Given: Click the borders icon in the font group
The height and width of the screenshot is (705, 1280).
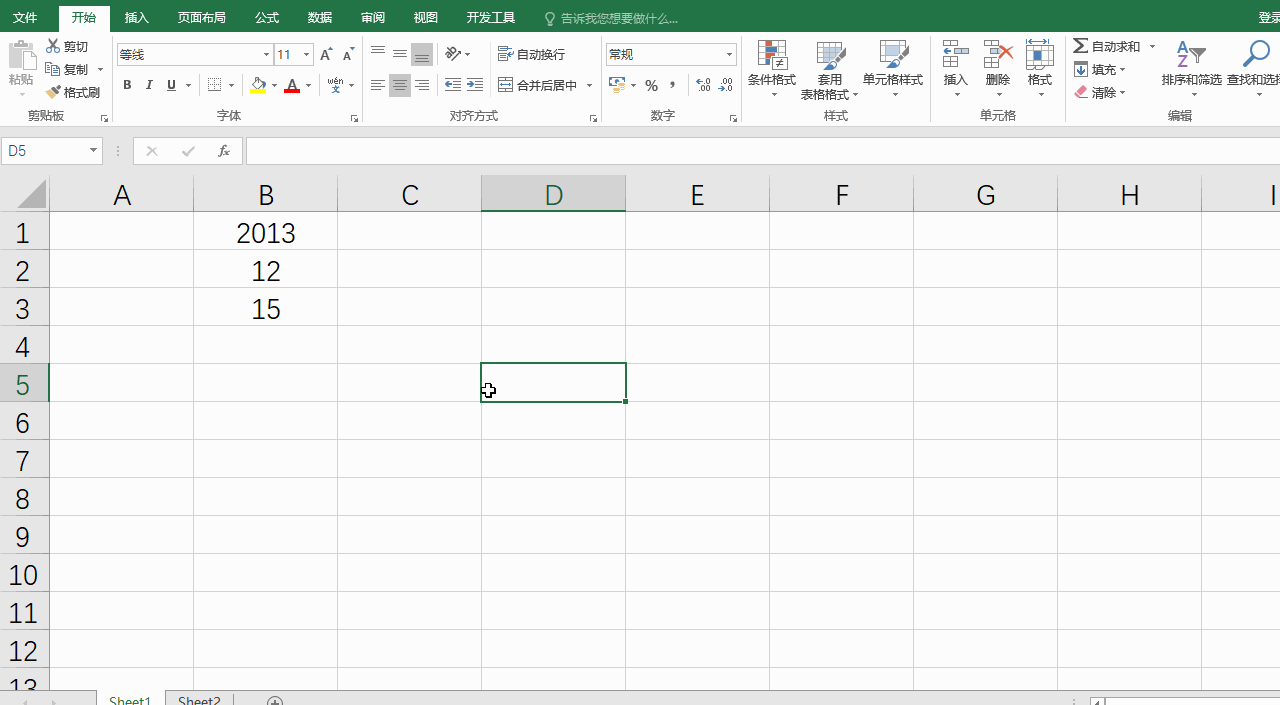Looking at the screenshot, I should [214, 86].
